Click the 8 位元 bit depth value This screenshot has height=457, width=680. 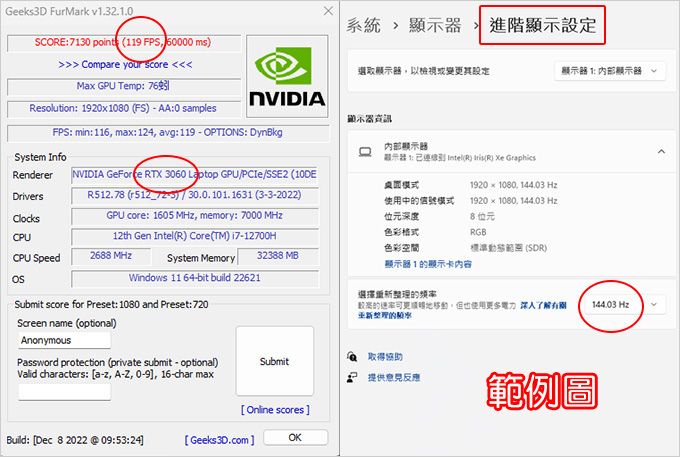point(482,216)
